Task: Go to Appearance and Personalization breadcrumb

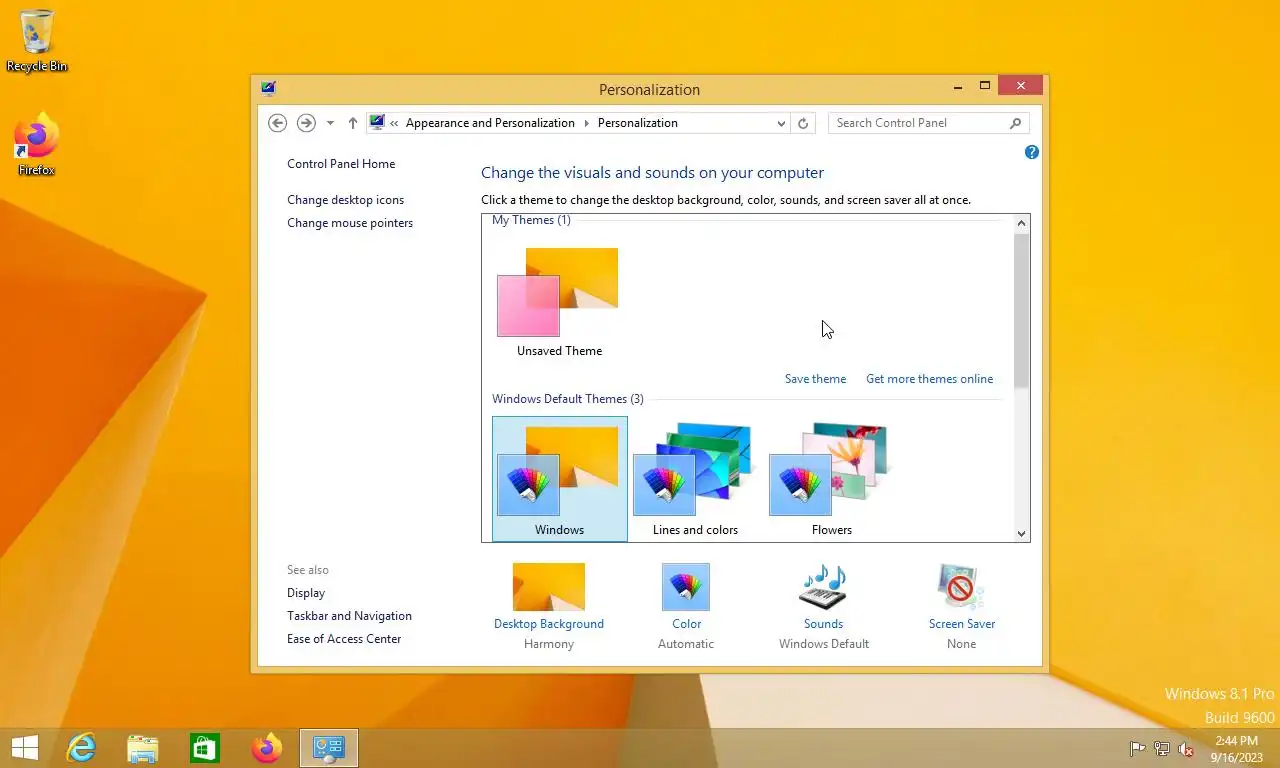Action: 490,123
